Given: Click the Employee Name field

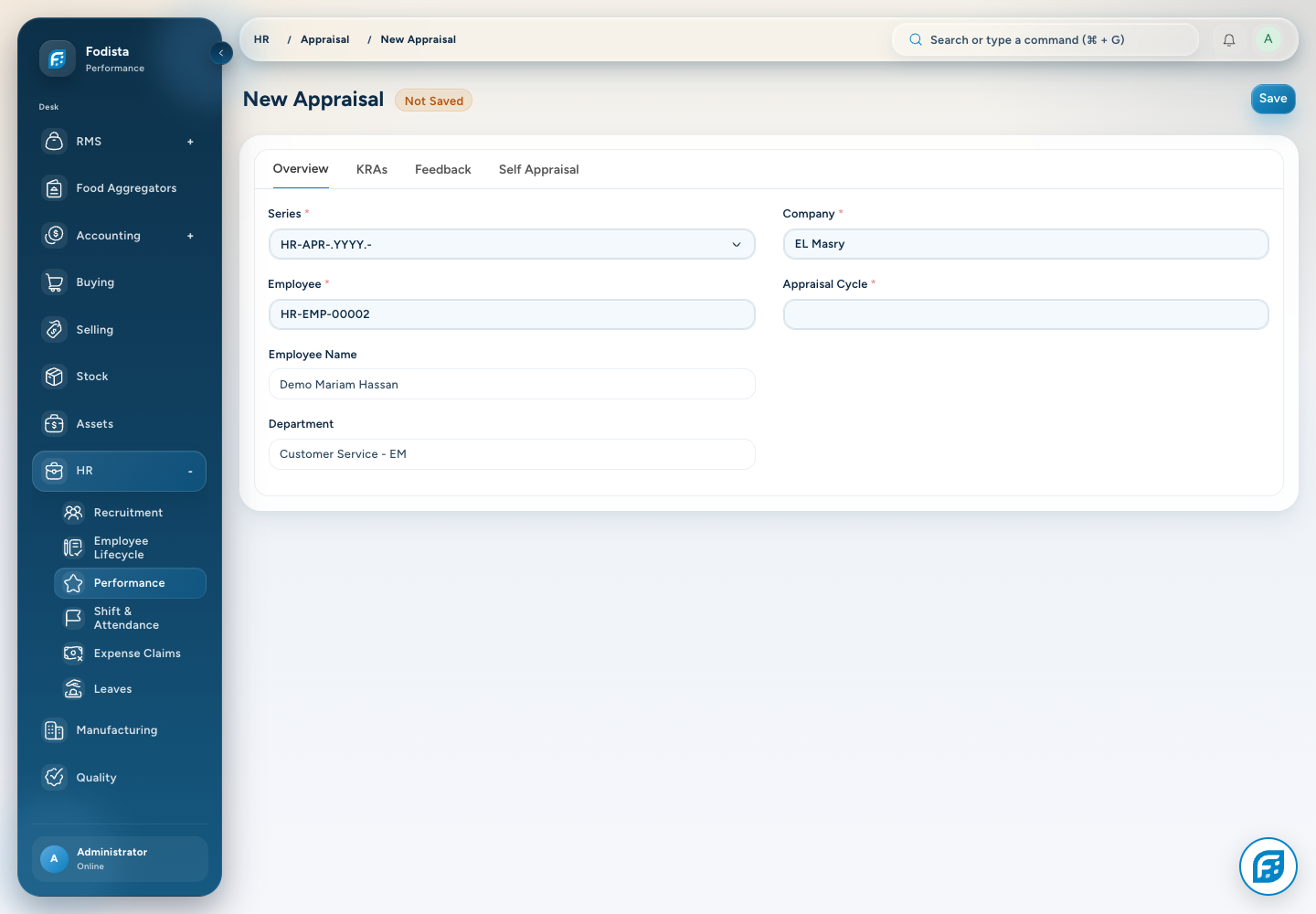Looking at the screenshot, I should pyautogui.click(x=512, y=384).
